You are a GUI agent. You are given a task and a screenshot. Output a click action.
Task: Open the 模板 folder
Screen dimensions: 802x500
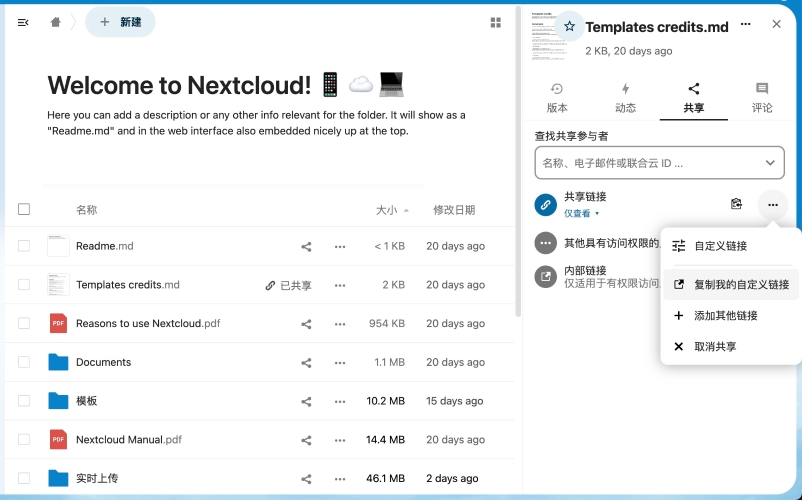87,401
